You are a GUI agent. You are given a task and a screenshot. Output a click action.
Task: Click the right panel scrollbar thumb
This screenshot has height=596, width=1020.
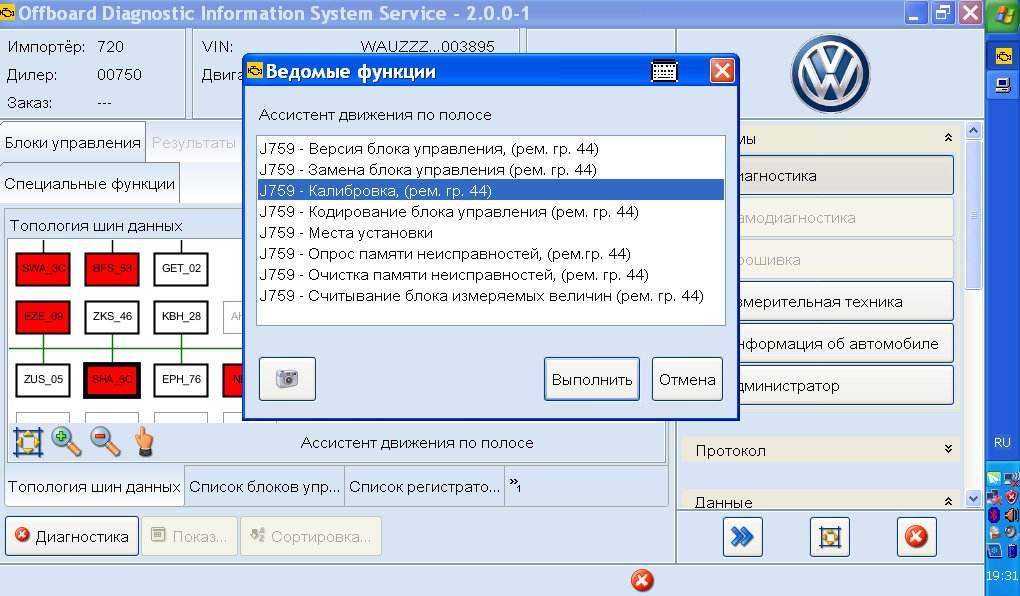coord(973,215)
